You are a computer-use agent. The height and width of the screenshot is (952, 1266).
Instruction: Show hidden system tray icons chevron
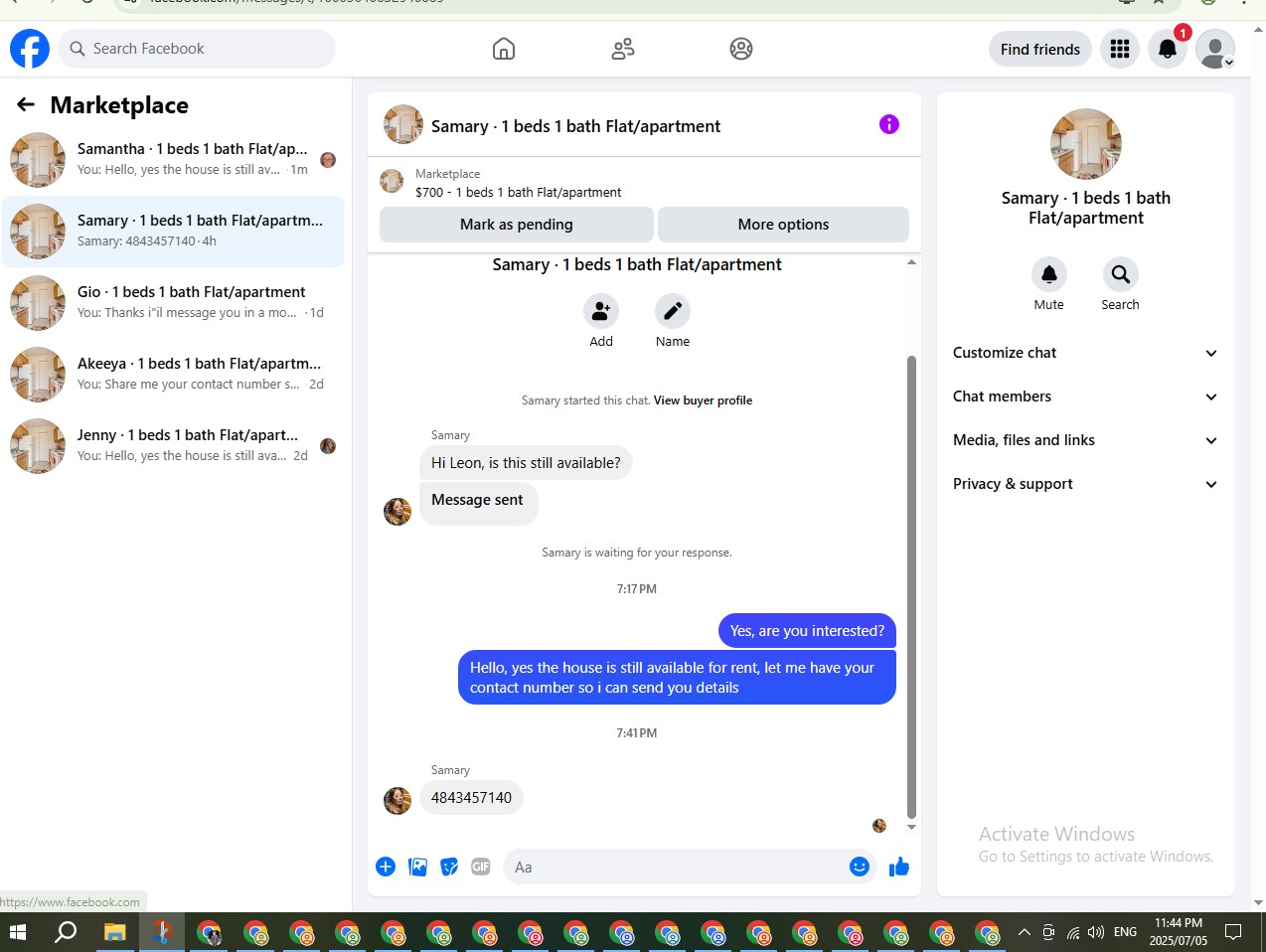[x=1025, y=932]
